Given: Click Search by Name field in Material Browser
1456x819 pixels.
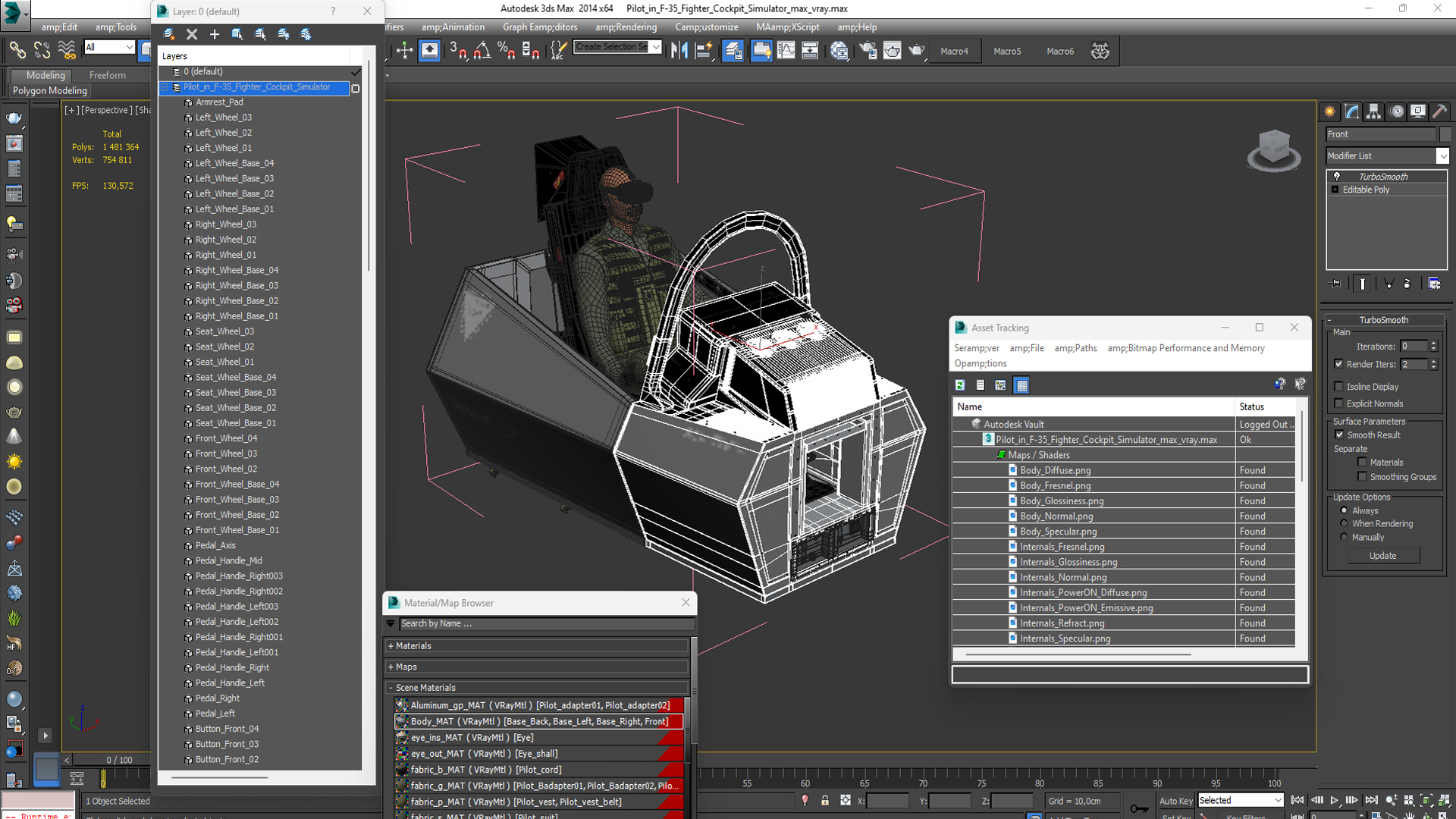Looking at the screenshot, I should point(546,623).
